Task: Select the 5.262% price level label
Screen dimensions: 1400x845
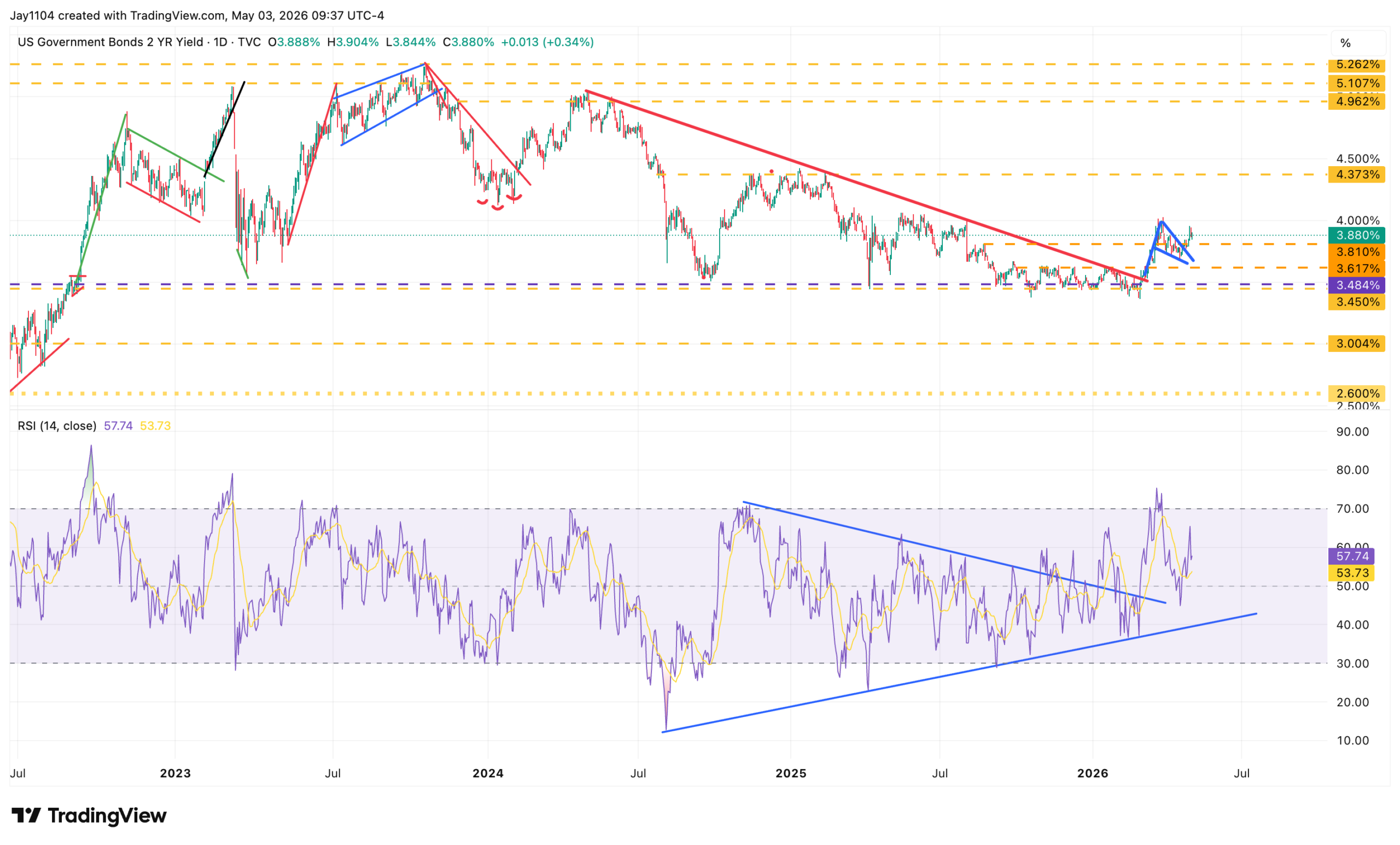Action: (x=1357, y=64)
